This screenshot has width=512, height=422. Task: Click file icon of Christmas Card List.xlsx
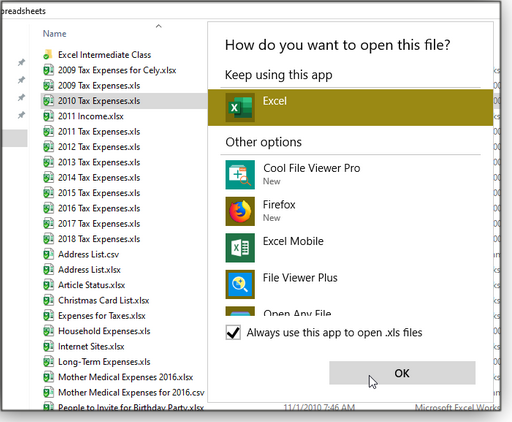[48, 300]
